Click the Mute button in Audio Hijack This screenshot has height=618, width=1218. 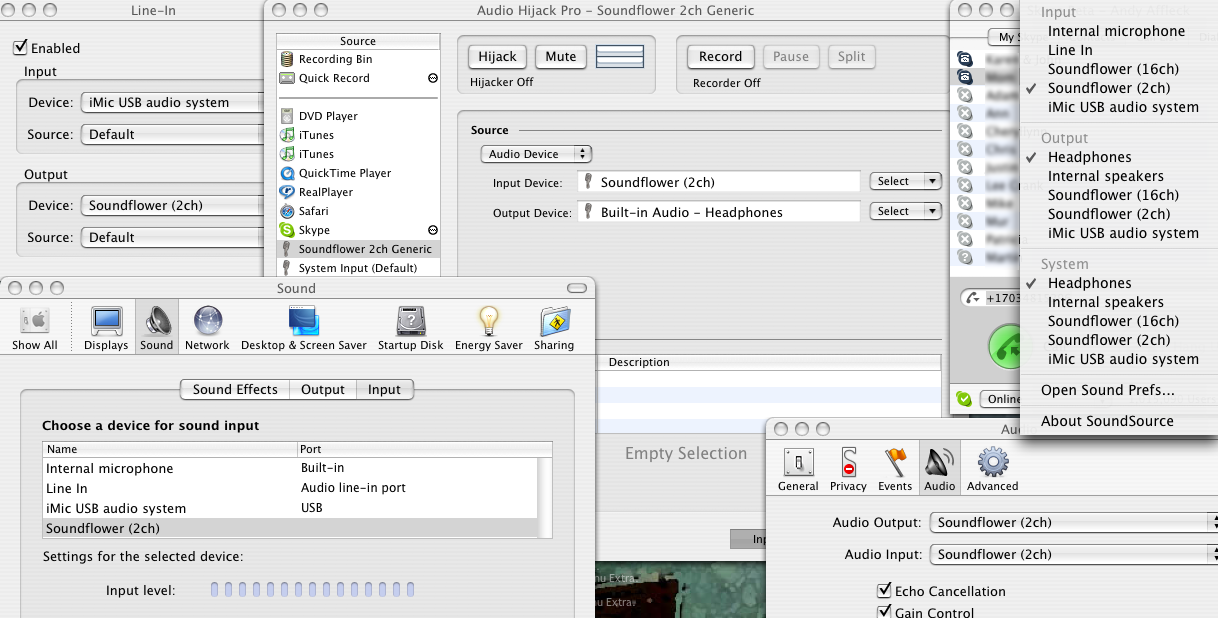(561, 57)
